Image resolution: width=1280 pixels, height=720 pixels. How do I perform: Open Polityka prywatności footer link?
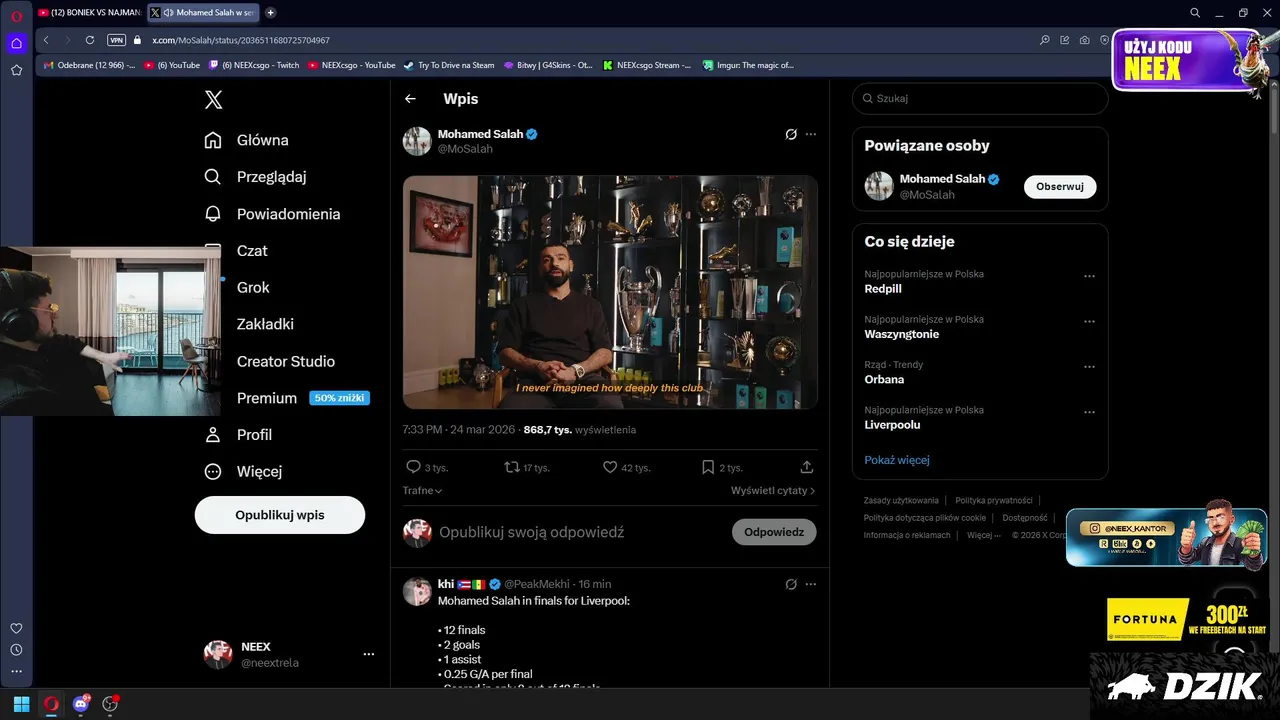pos(994,500)
